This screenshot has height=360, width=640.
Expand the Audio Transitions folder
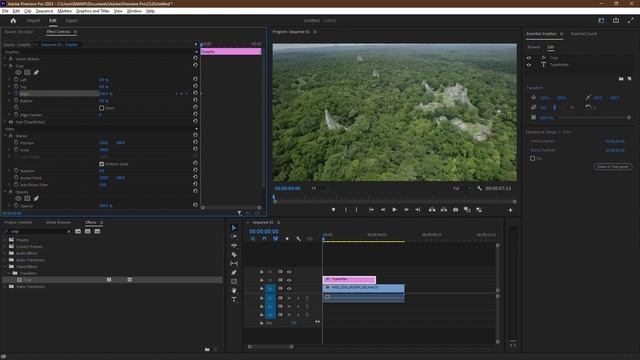(5, 260)
